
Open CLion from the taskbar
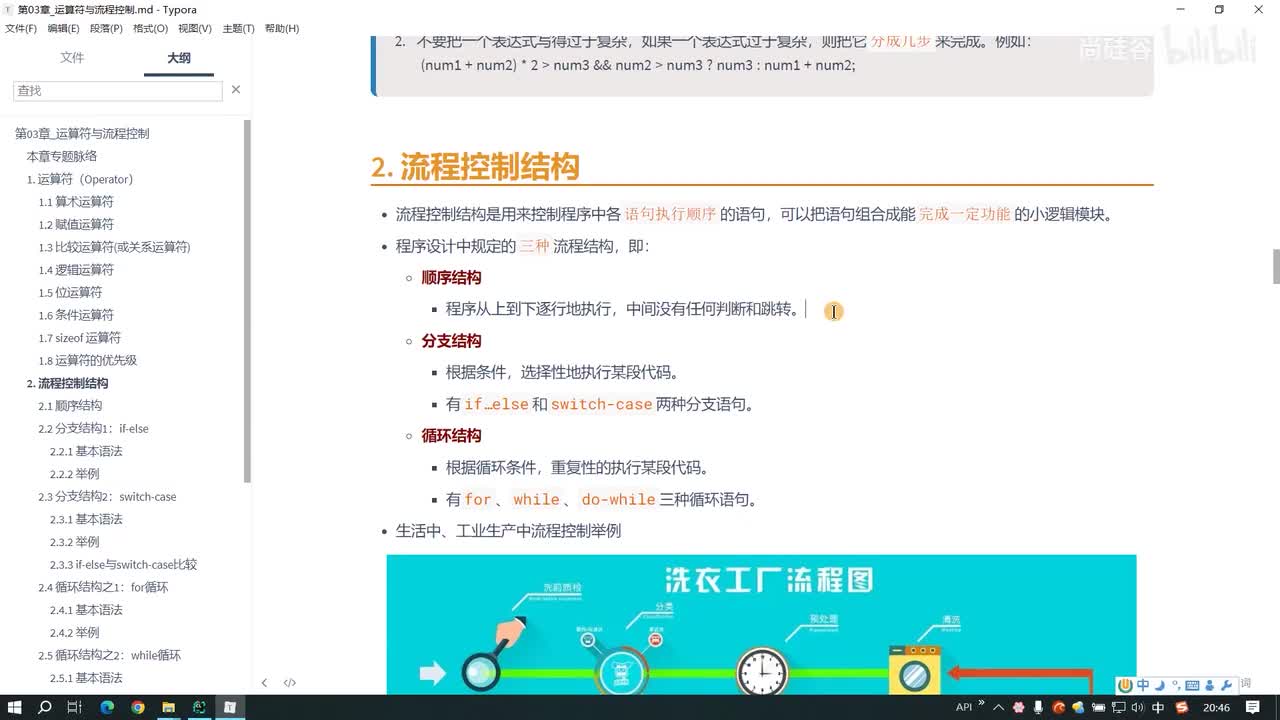point(199,707)
